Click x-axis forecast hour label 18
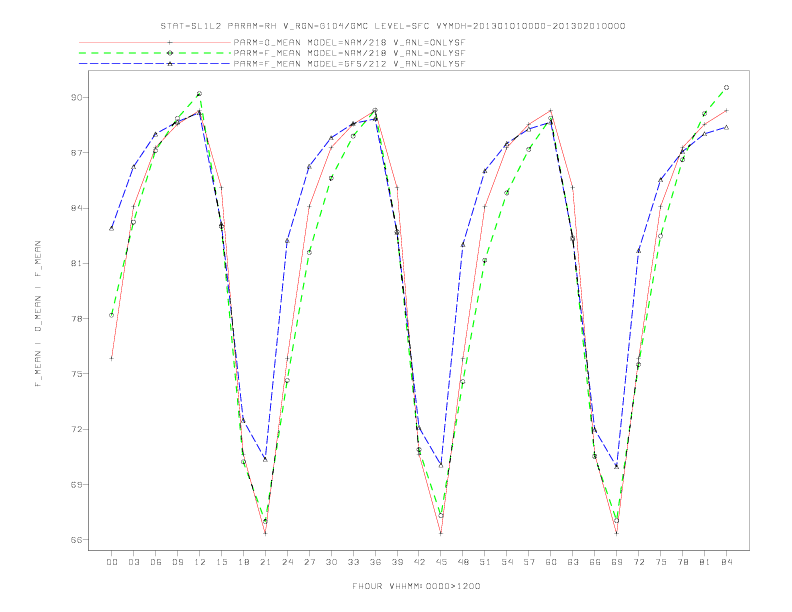792x612 pixels. click(243, 562)
